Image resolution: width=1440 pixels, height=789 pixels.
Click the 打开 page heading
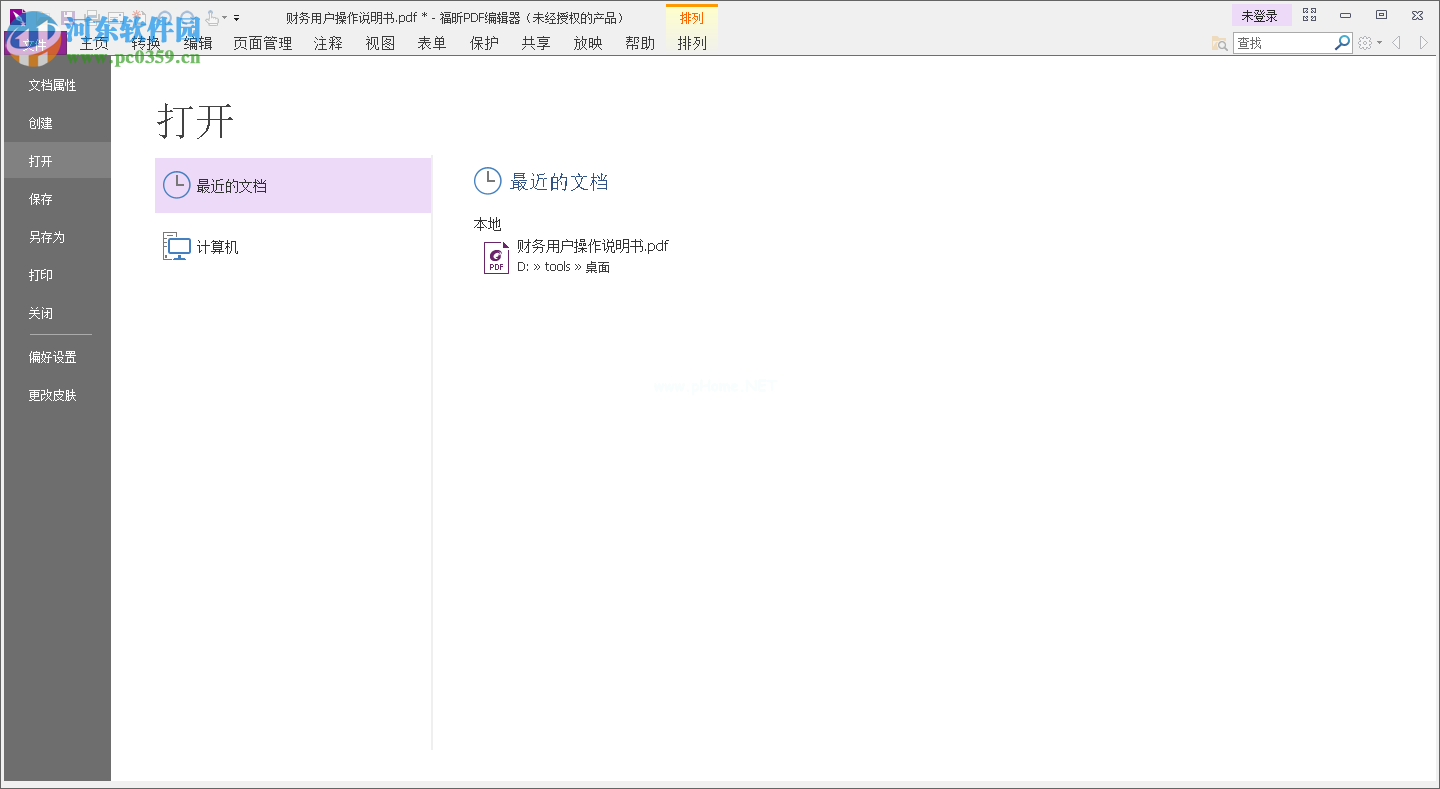pyautogui.click(x=195, y=121)
